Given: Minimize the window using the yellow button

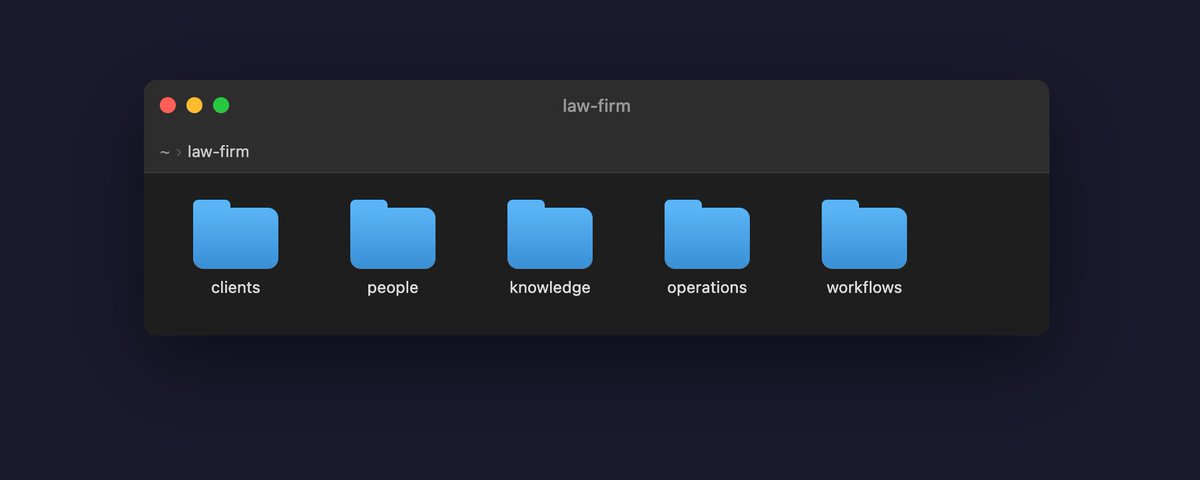Looking at the screenshot, I should (x=194, y=105).
